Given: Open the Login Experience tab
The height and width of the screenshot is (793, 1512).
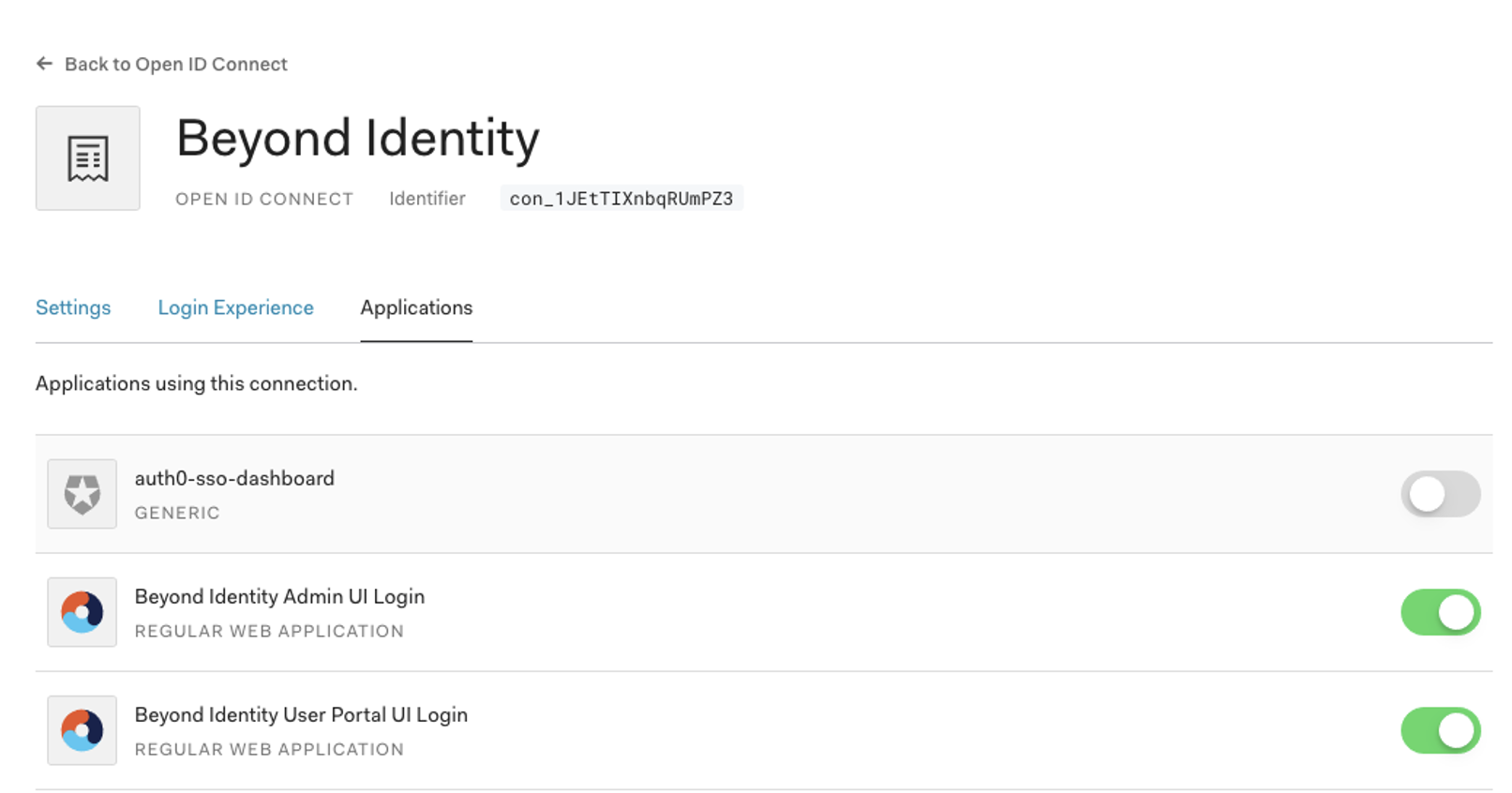Looking at the screenshot, I should [235, 307].
